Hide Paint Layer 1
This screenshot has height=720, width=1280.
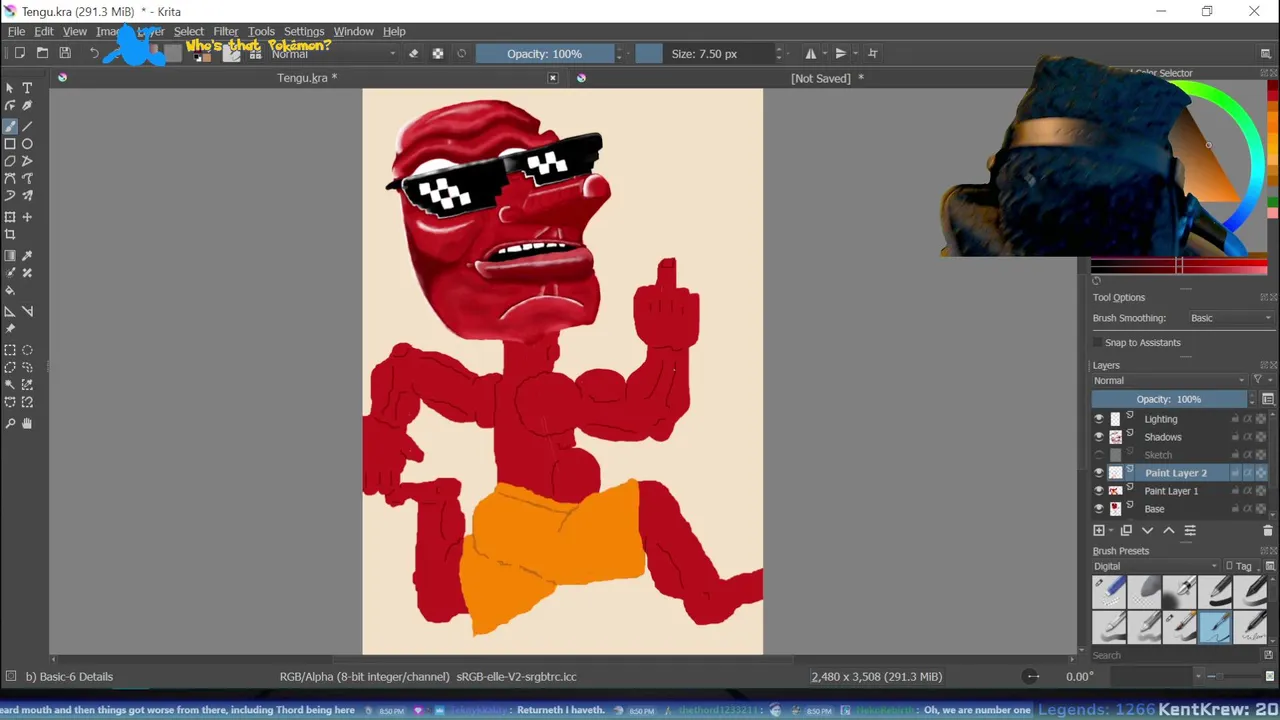point(1099,491)
